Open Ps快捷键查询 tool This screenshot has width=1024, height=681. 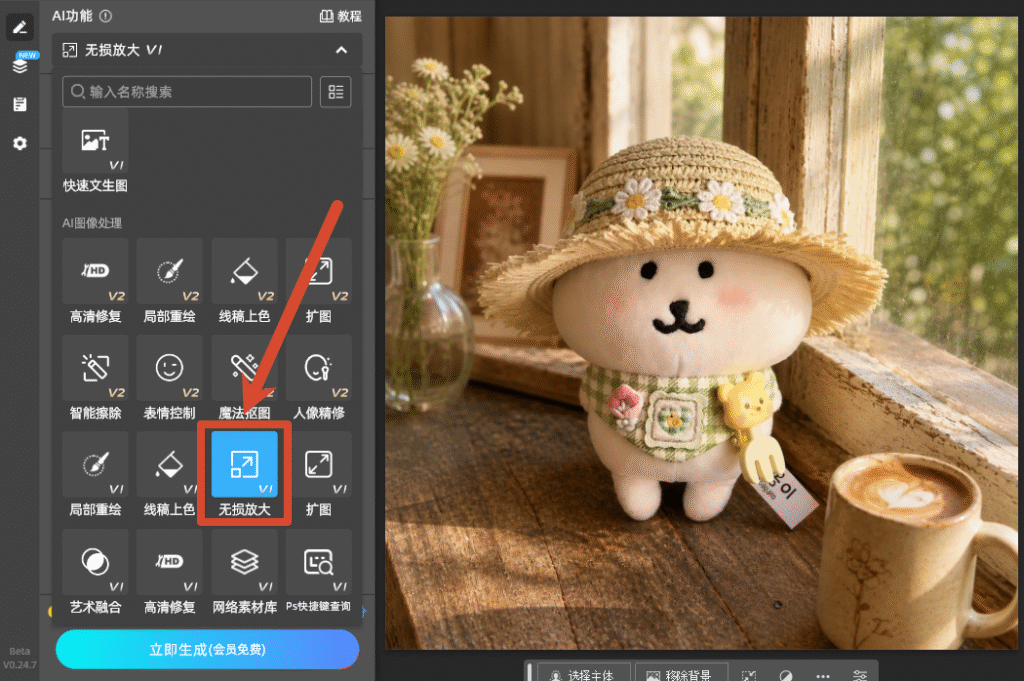(319, 572)
